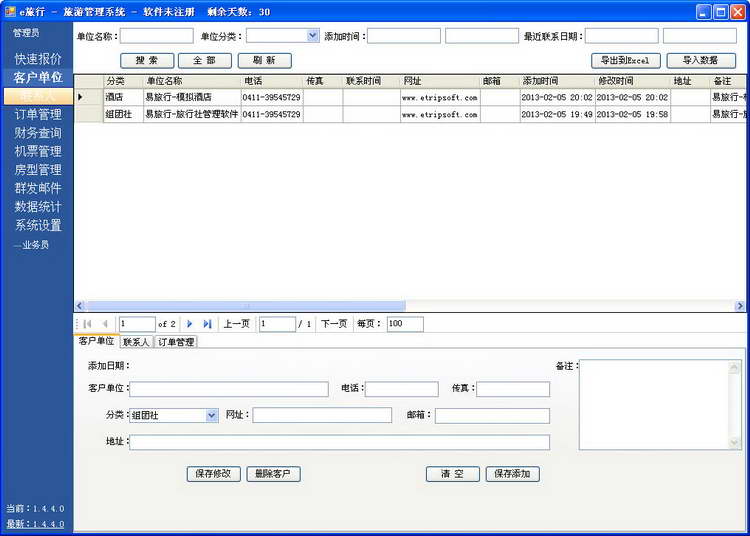Click the 搜索 button
This screenshot has width=750, height=536.
coord(147,61)
